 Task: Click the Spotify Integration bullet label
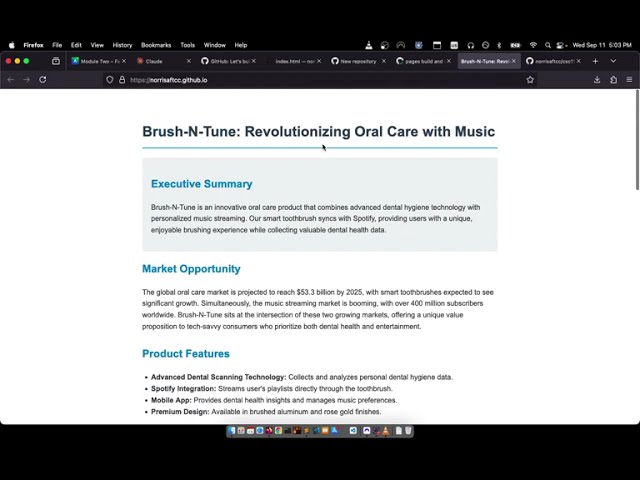(x=184, y=389)
